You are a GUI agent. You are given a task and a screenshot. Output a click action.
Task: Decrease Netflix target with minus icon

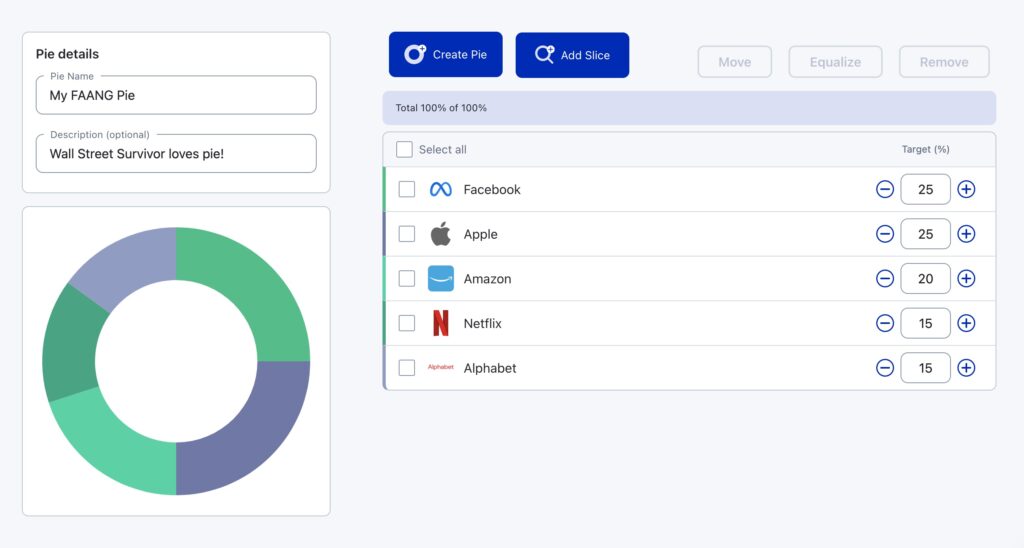(x=885, y=323)
